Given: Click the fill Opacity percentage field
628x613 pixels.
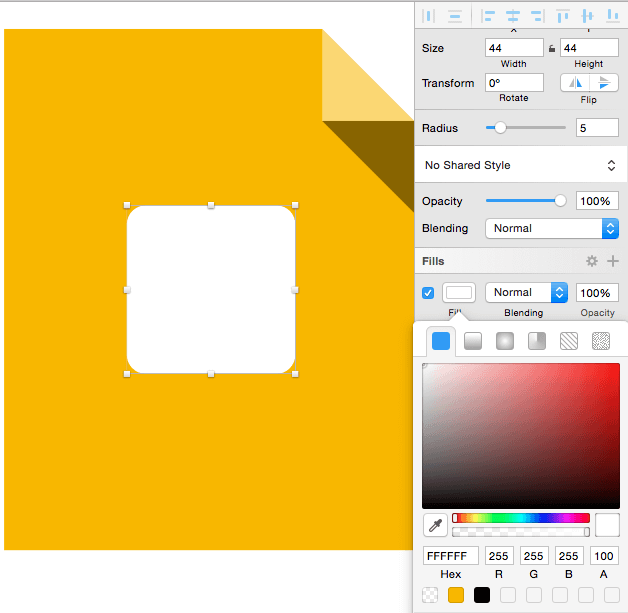Looking at the screenshot, I should click(x=597, y=293).
